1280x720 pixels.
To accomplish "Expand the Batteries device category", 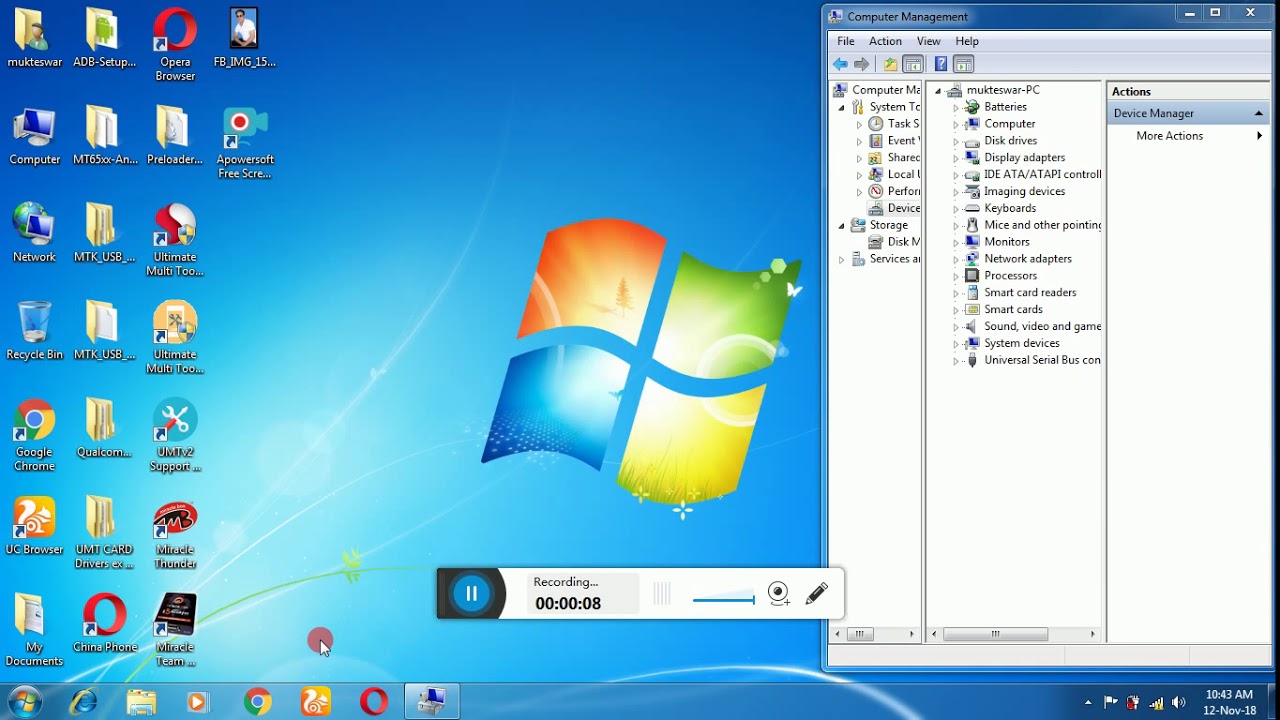I will [955, 108].
